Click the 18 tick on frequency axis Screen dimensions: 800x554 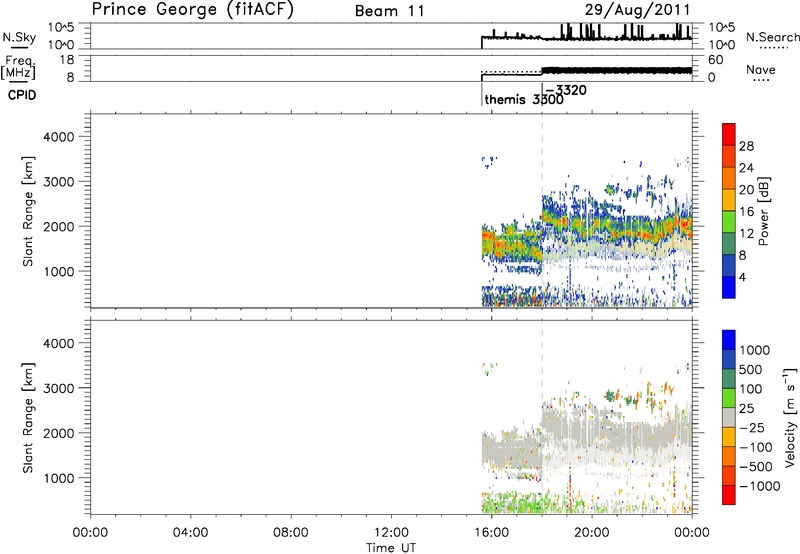(68, 60)
